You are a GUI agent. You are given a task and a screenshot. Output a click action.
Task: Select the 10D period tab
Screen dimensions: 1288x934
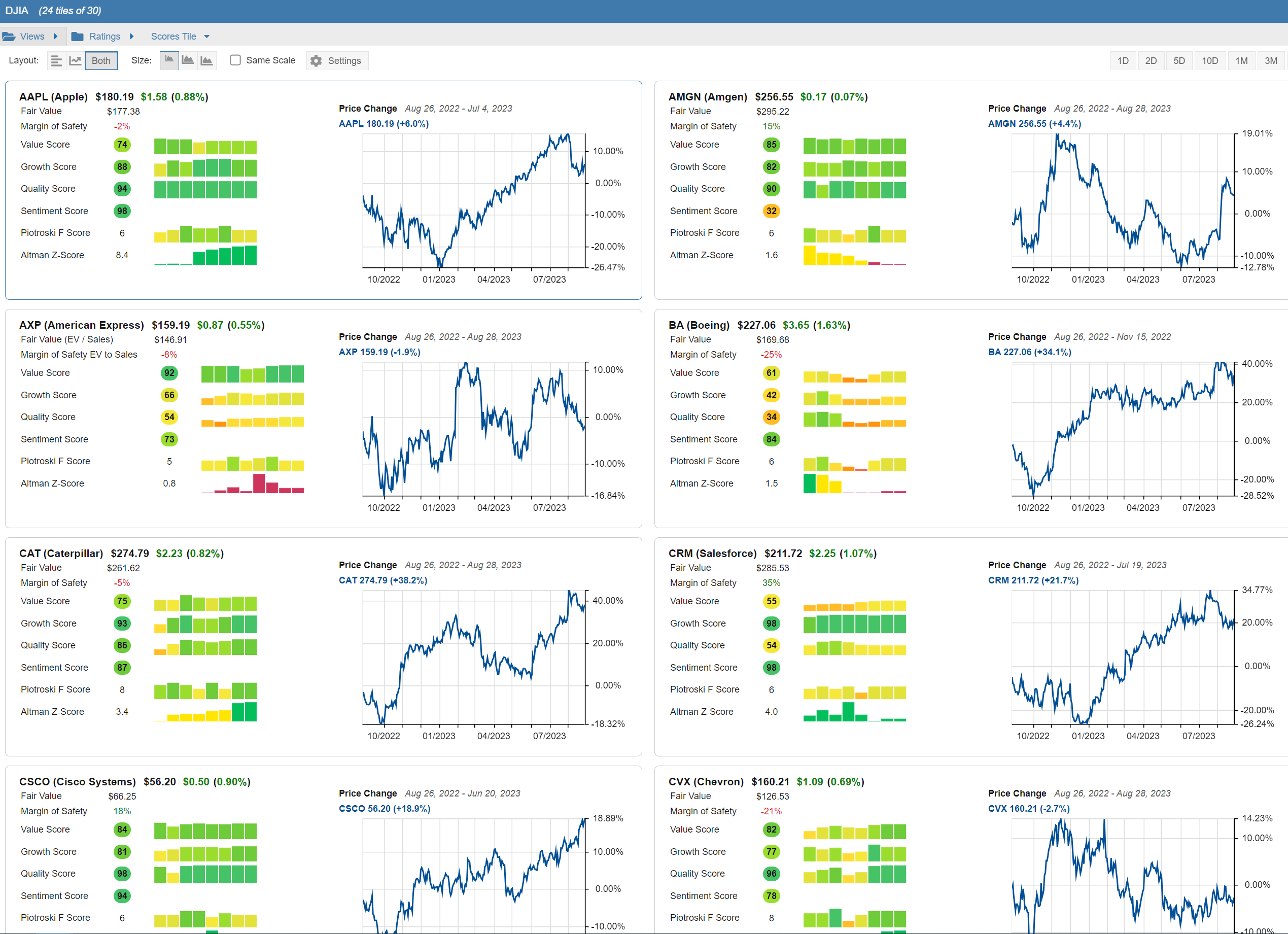point(1210,61)
